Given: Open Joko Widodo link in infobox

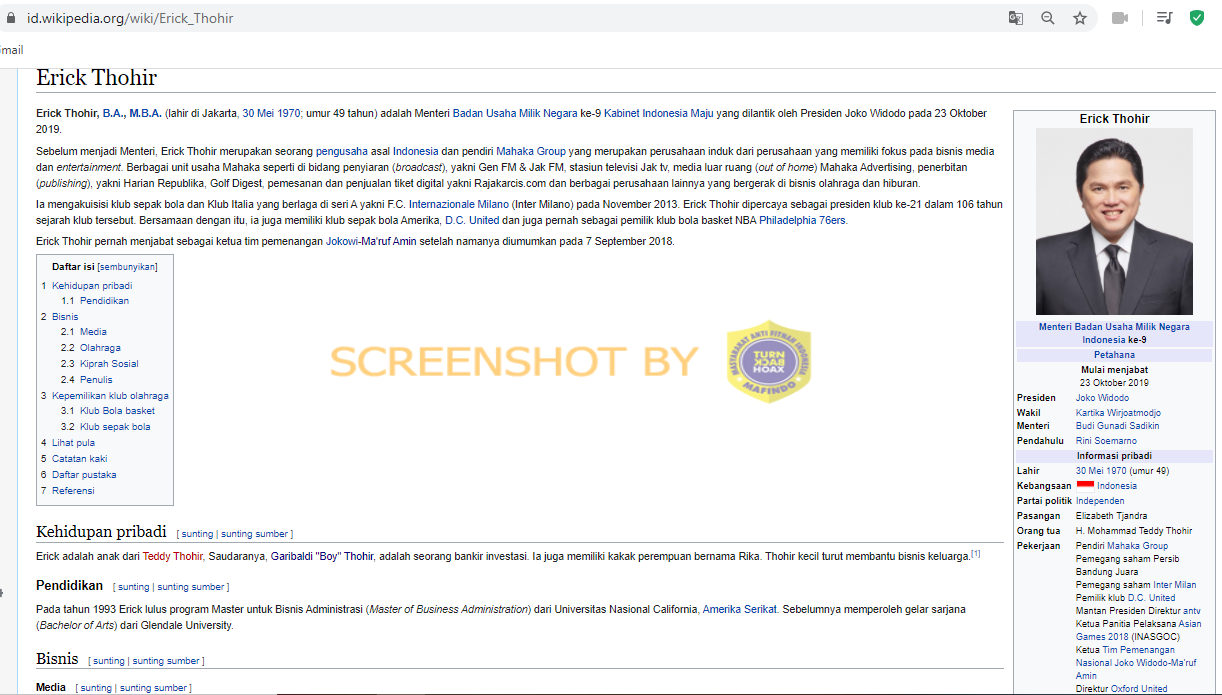Looking at the screenshot, I should [x=1102, y=397].
